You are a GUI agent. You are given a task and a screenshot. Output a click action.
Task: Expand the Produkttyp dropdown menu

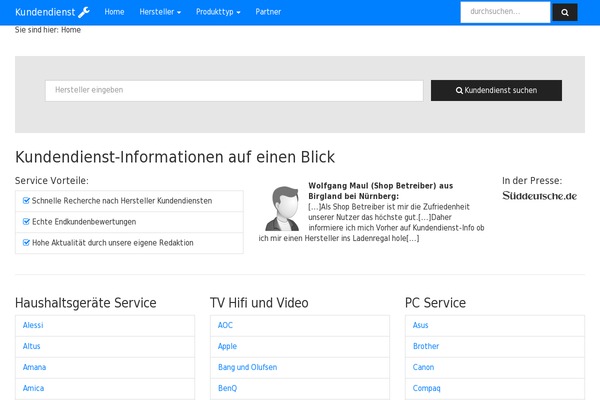point(218,12)
